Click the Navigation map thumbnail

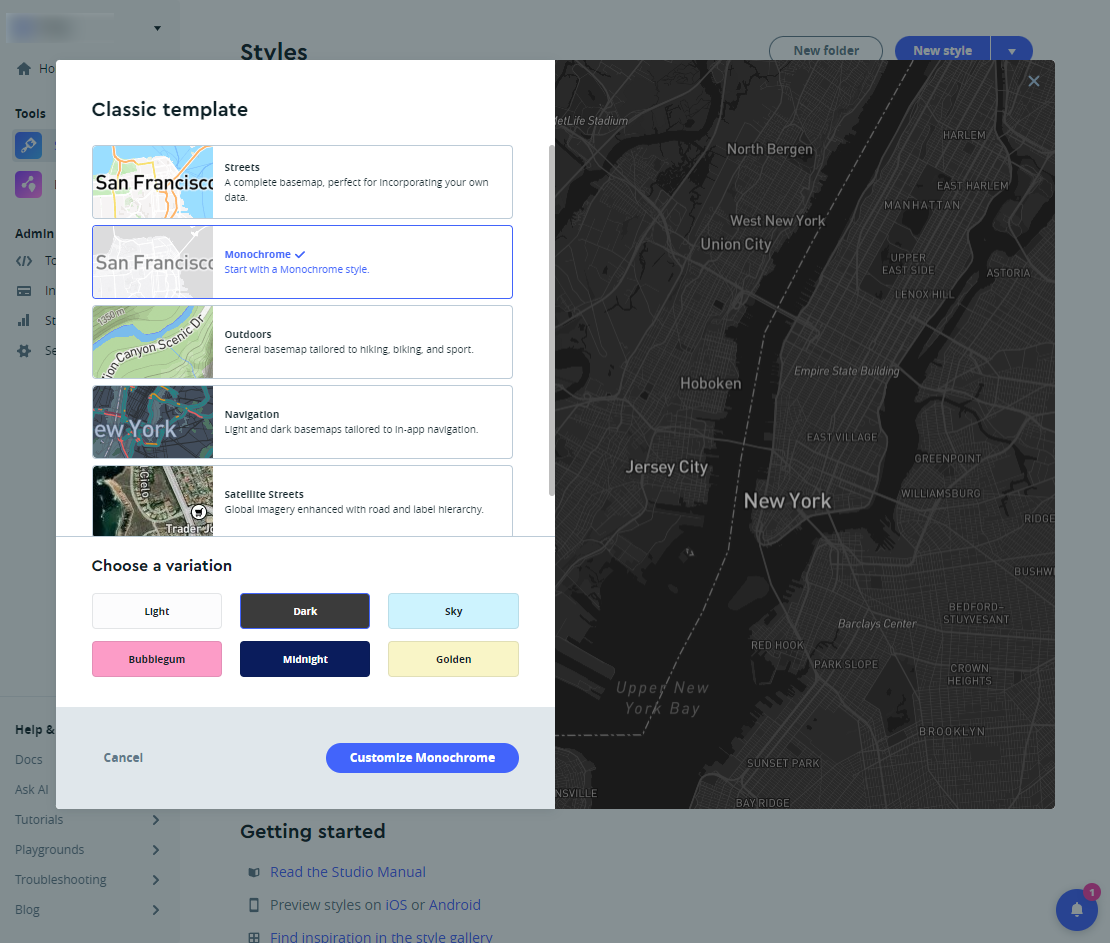(x=153, y=422)
